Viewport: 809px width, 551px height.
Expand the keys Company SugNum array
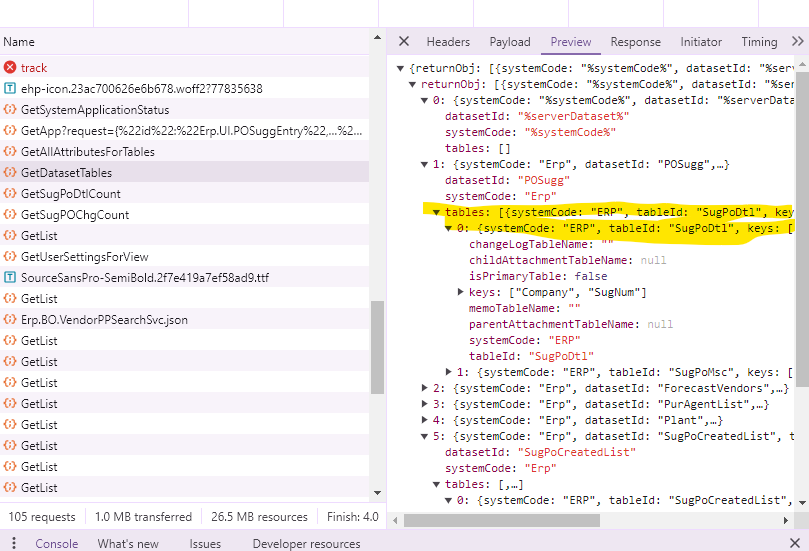[460, 292]
